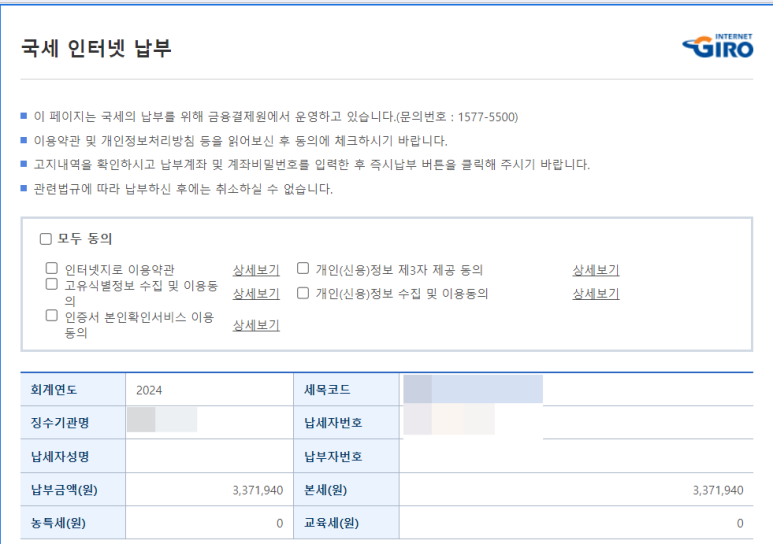Tick the 인터넷지로 이용약관 checkbox
Screen dimensions: 773x544
coord(52,268)
